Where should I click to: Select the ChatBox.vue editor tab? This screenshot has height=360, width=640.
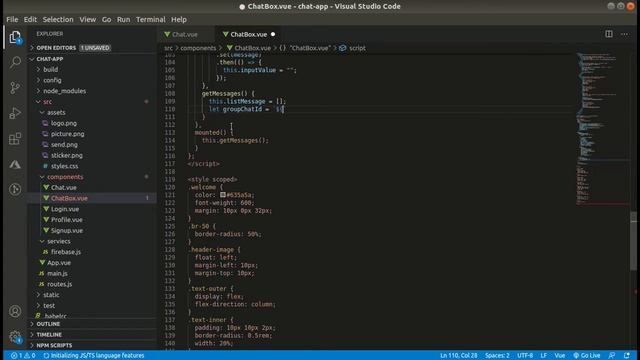[249, 34]
